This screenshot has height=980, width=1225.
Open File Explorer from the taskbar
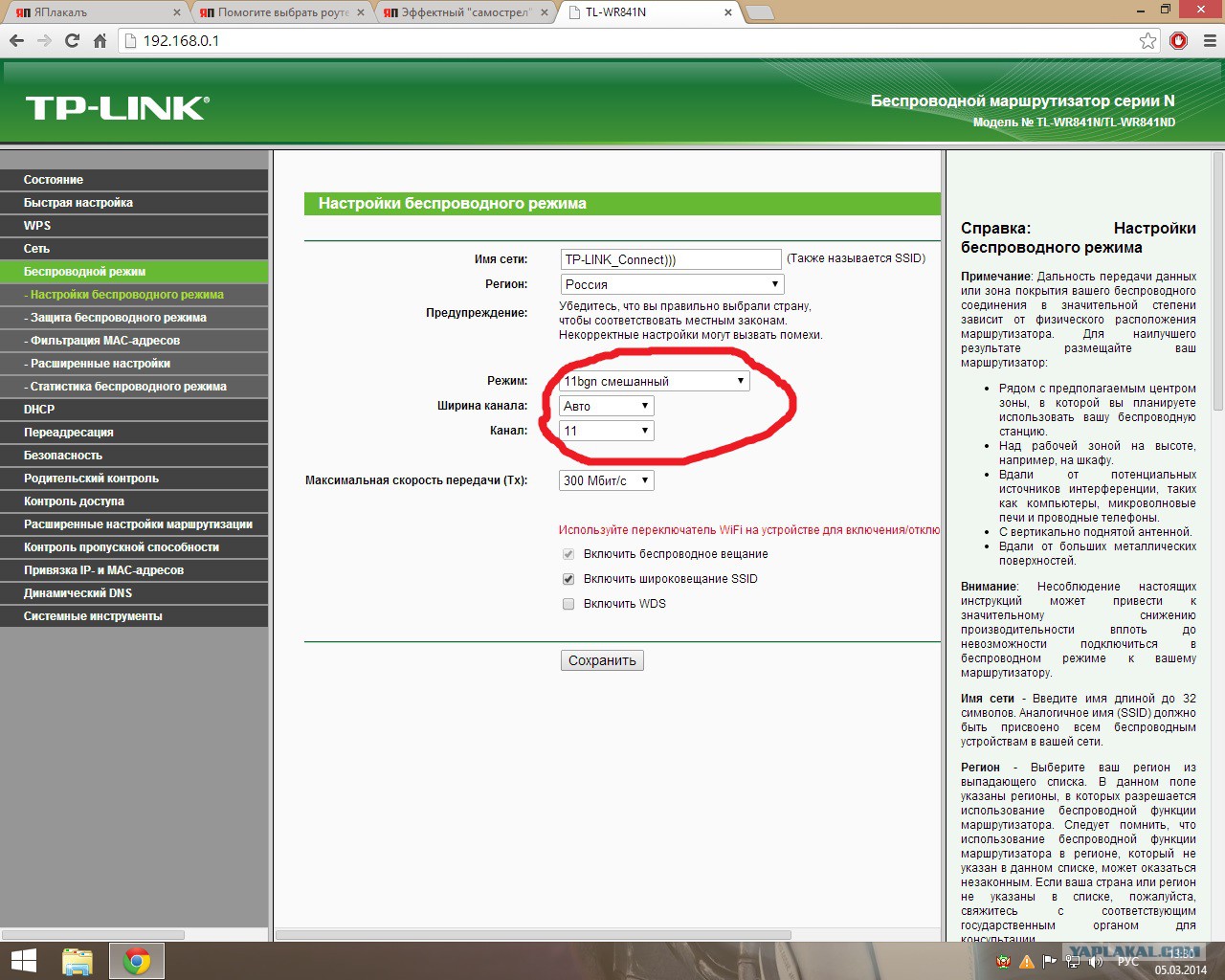78,961
